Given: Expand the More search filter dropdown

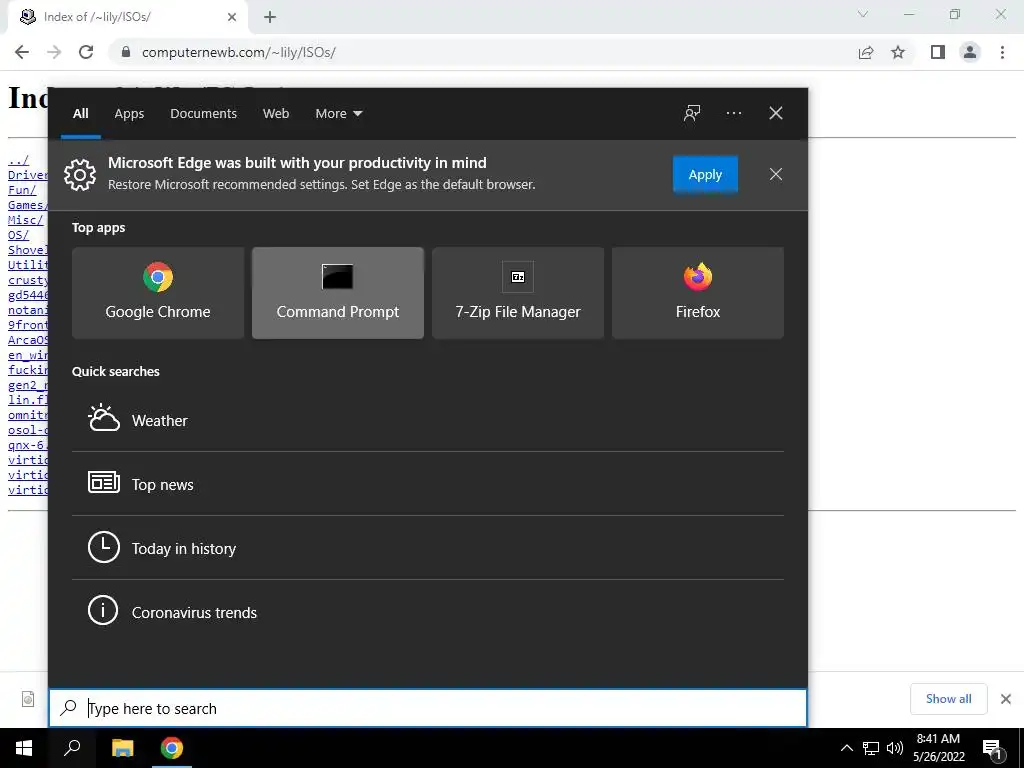Looking at the screenshot, I should click(x=338, y=114).
